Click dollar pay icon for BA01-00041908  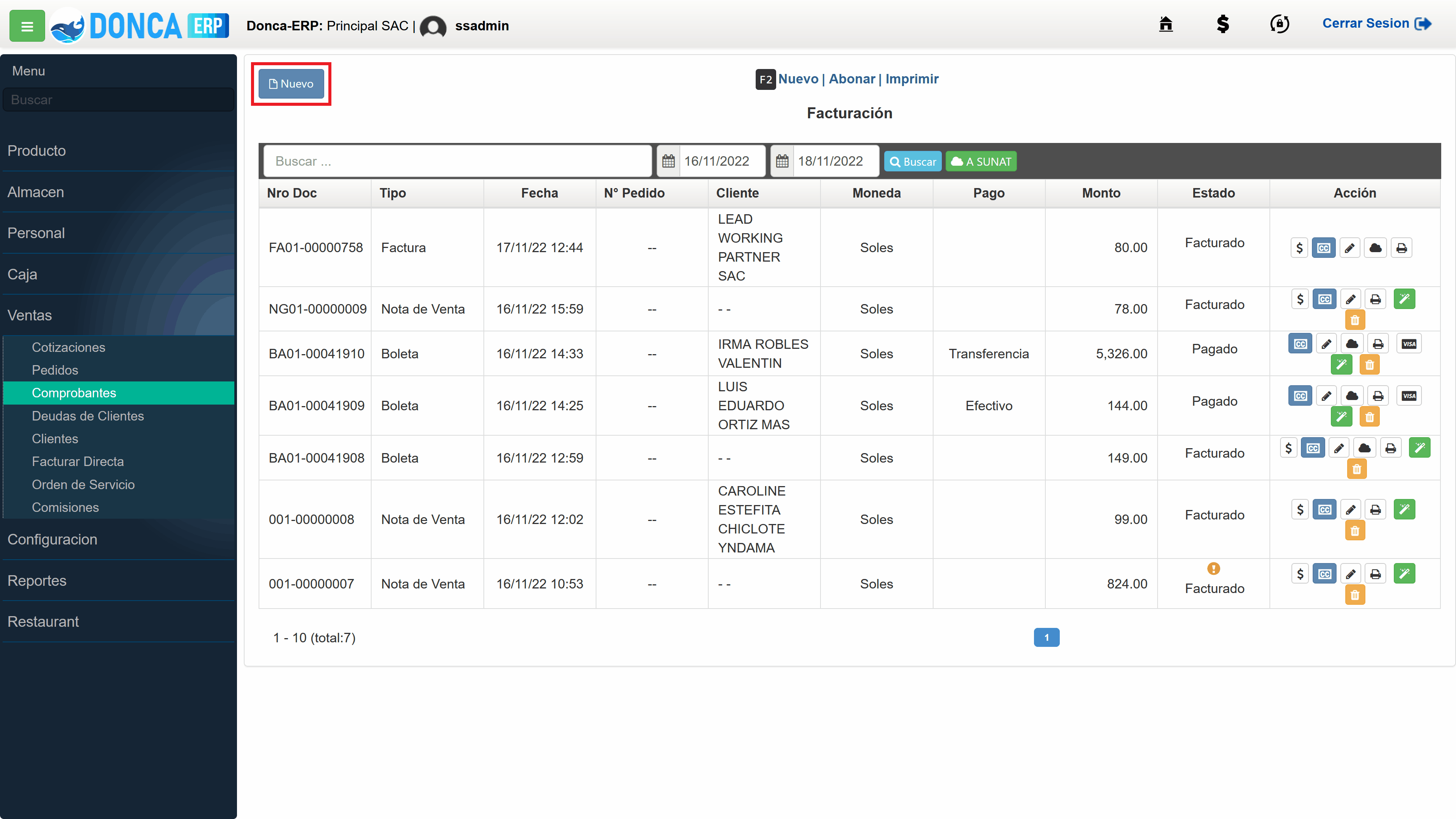pos(1288,448)
